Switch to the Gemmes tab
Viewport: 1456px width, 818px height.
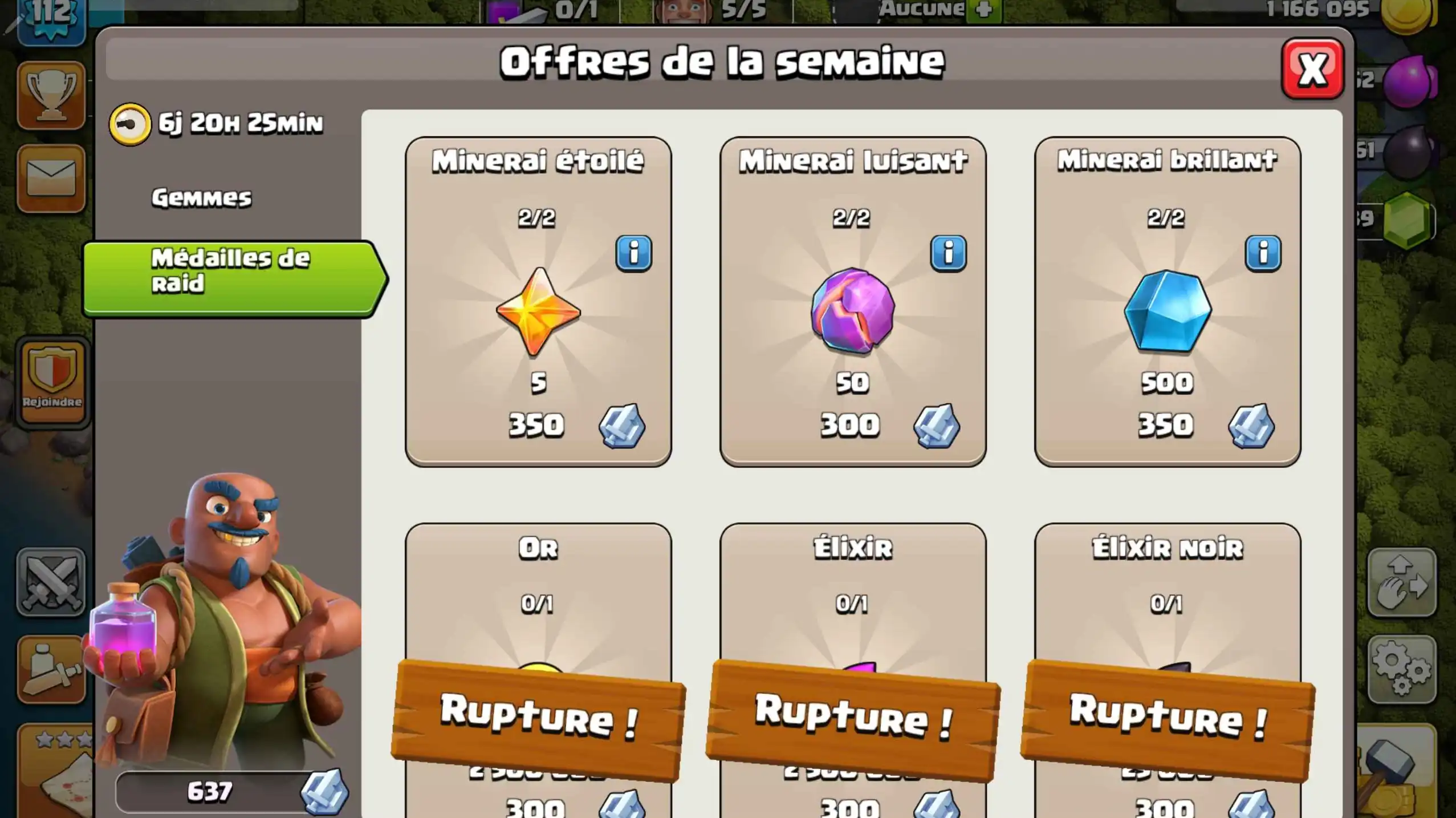pos(201,198)
